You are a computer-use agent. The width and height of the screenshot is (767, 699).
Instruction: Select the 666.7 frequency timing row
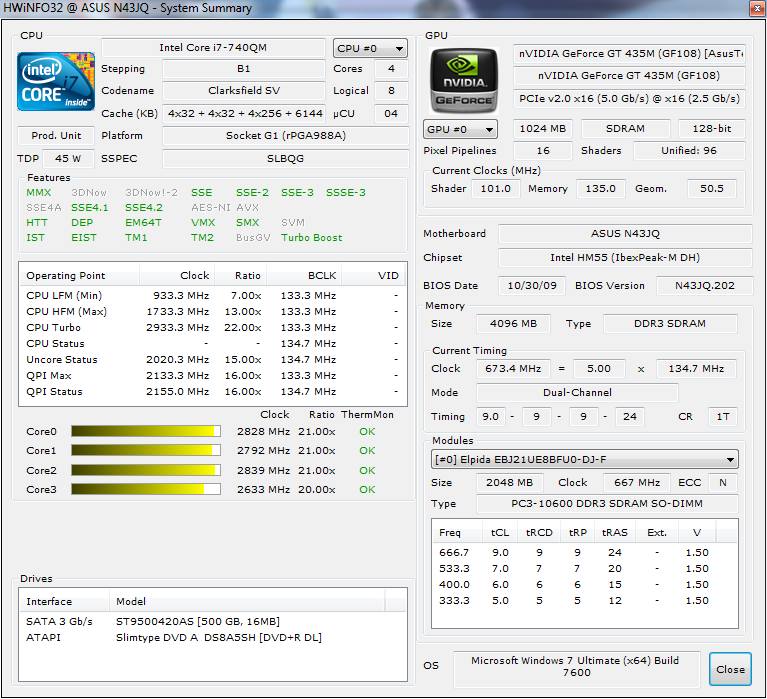[585, 553]
